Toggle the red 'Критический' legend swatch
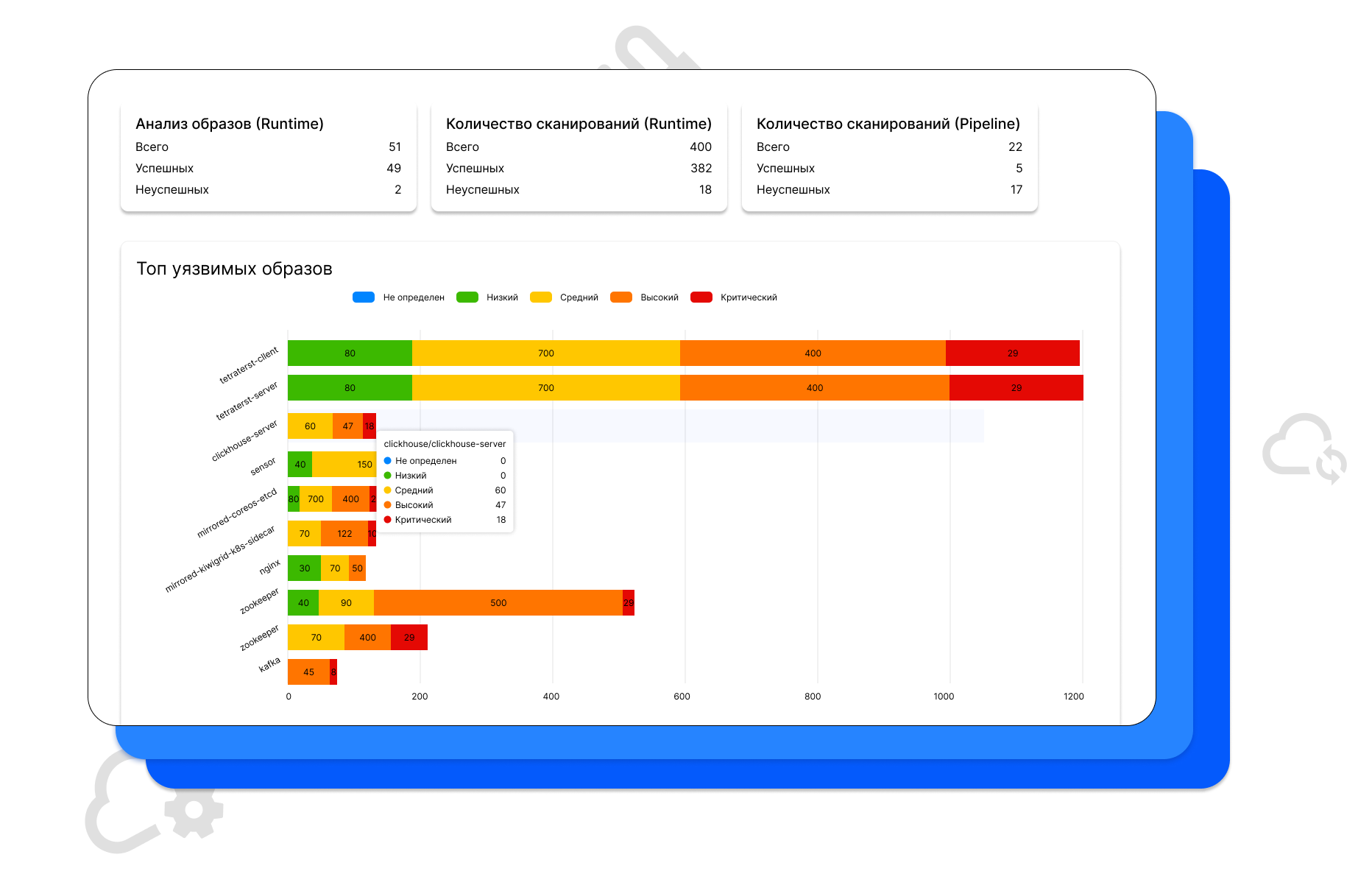 coord(701,297)
